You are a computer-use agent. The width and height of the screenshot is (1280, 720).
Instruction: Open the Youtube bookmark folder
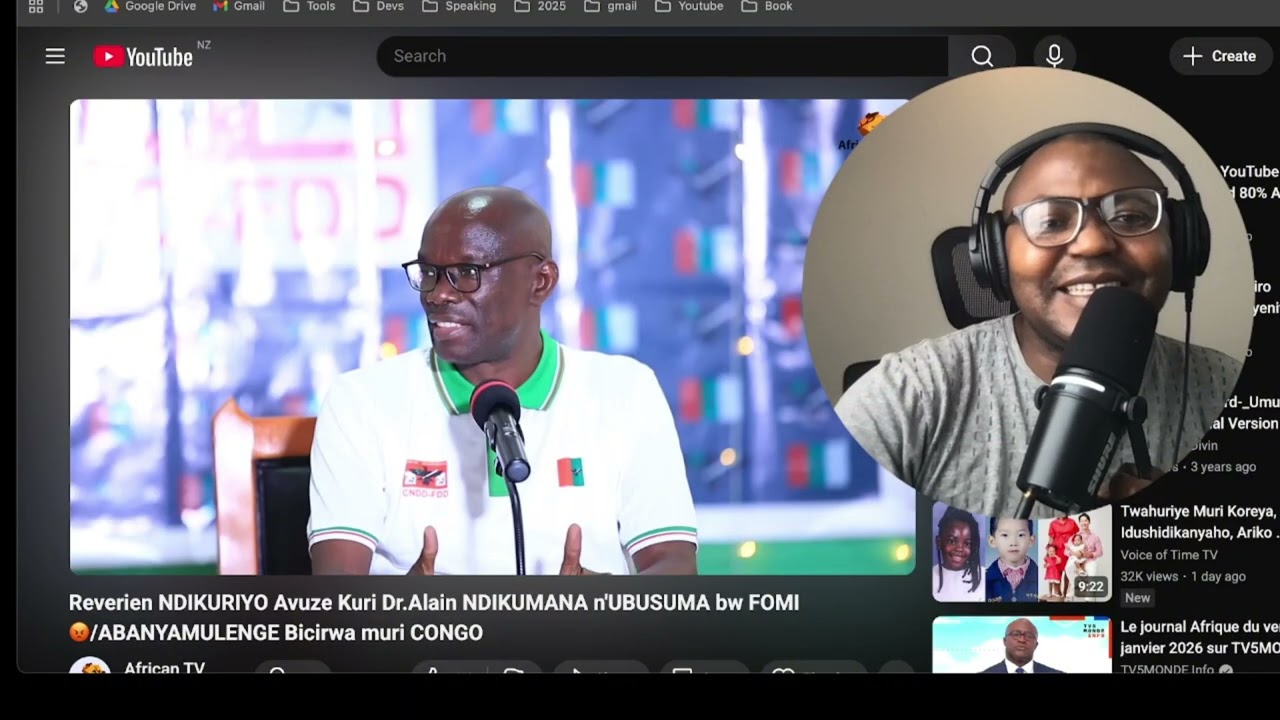(689, 6)
